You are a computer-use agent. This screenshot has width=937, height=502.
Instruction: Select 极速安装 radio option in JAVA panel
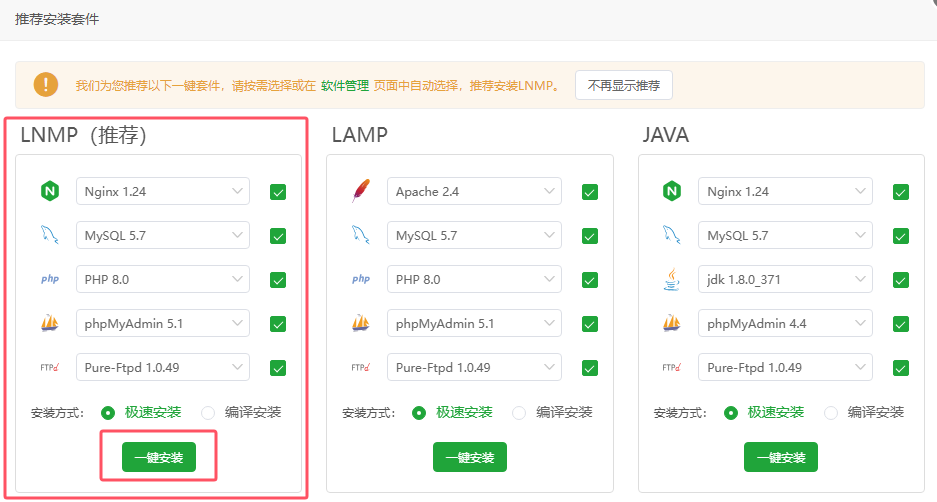coord(731,412)
